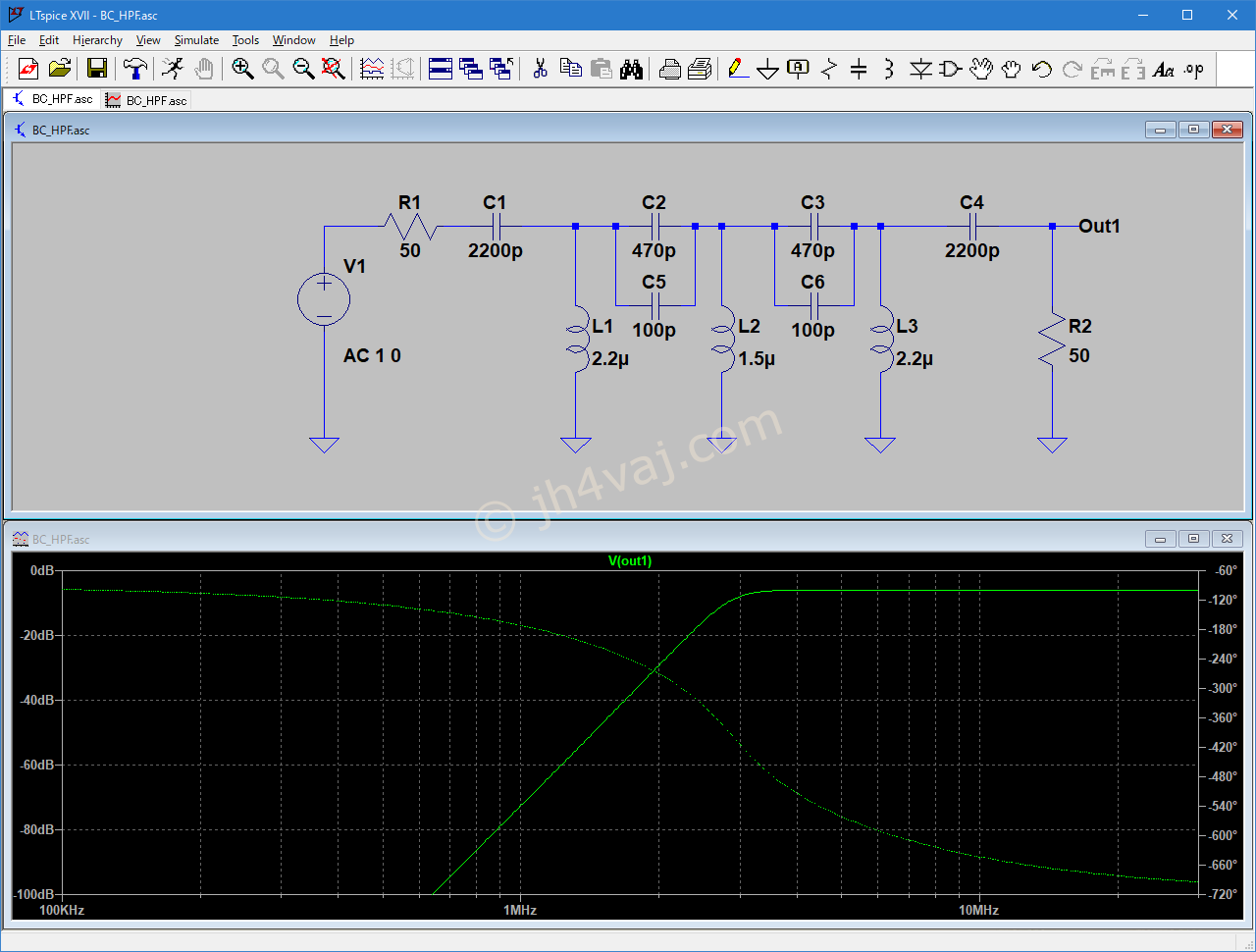Select the Drag closed-hand tool
Screen dimensions: 1256x952
coord(1011,69)
